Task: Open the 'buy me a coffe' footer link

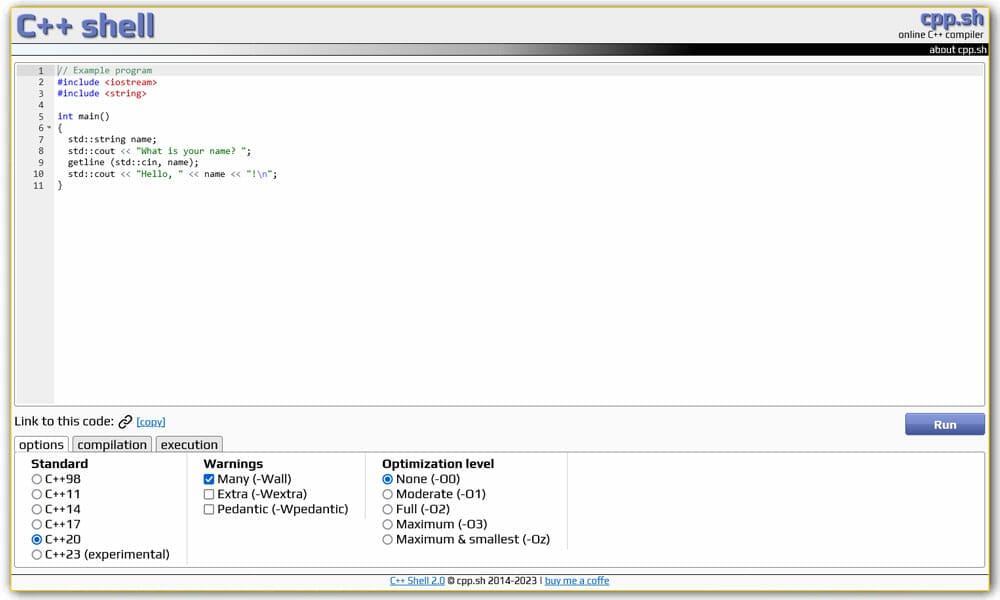Action: click(577, 580)
